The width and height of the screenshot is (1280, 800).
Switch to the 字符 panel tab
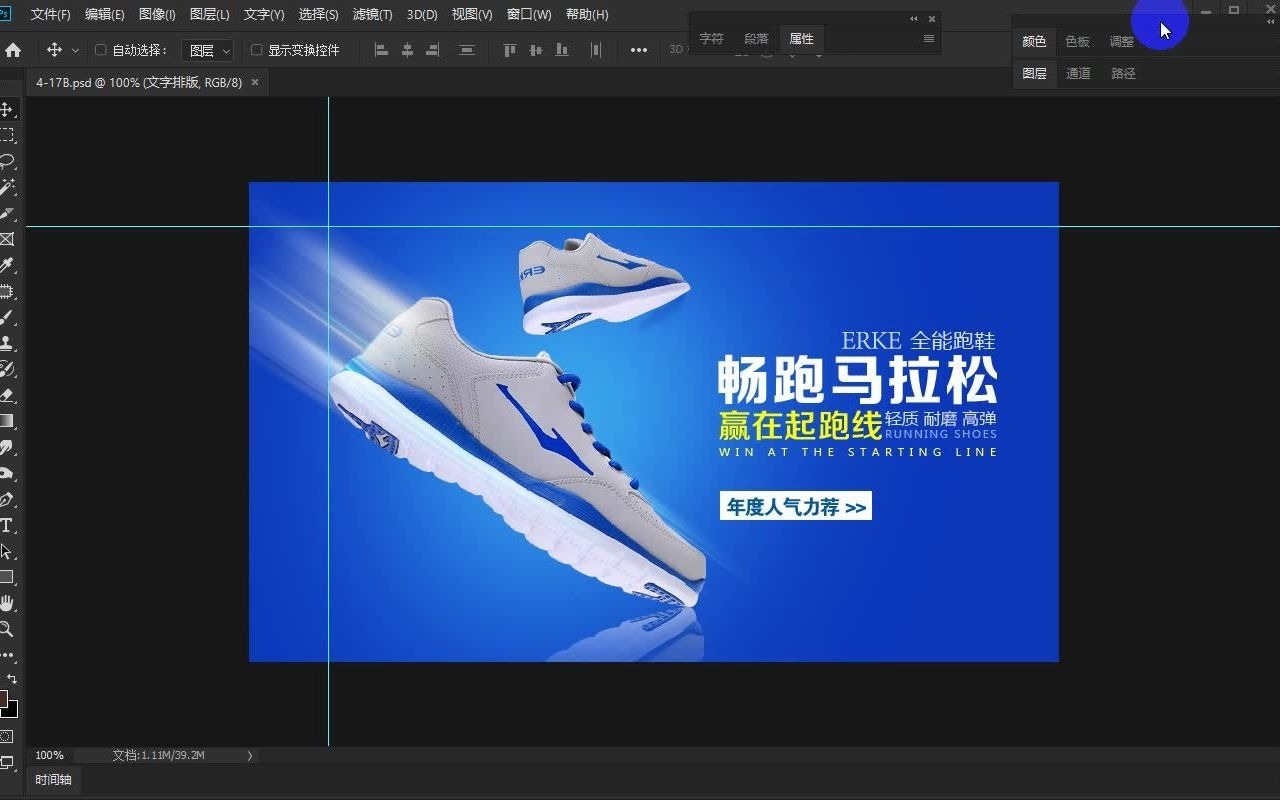click(711, 39)
